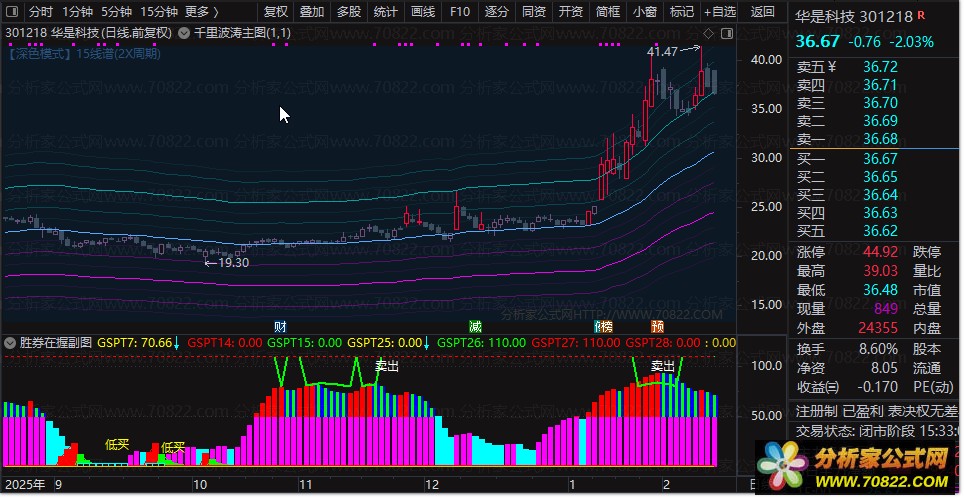This screenshot has height=498, width=965.
Task: Click the 预 event marker
Action: [658, 326]
